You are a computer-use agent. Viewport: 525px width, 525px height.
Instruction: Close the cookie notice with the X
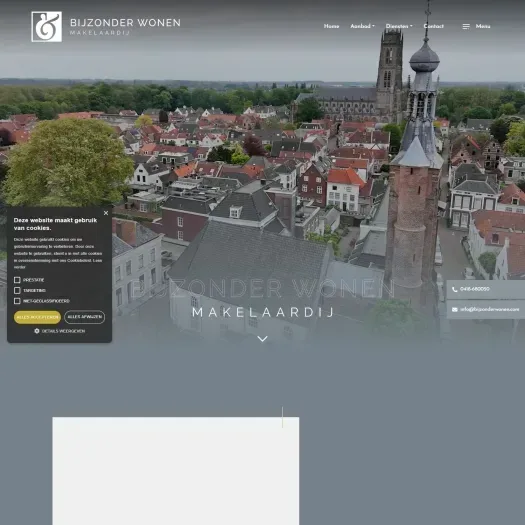(106, 213)
